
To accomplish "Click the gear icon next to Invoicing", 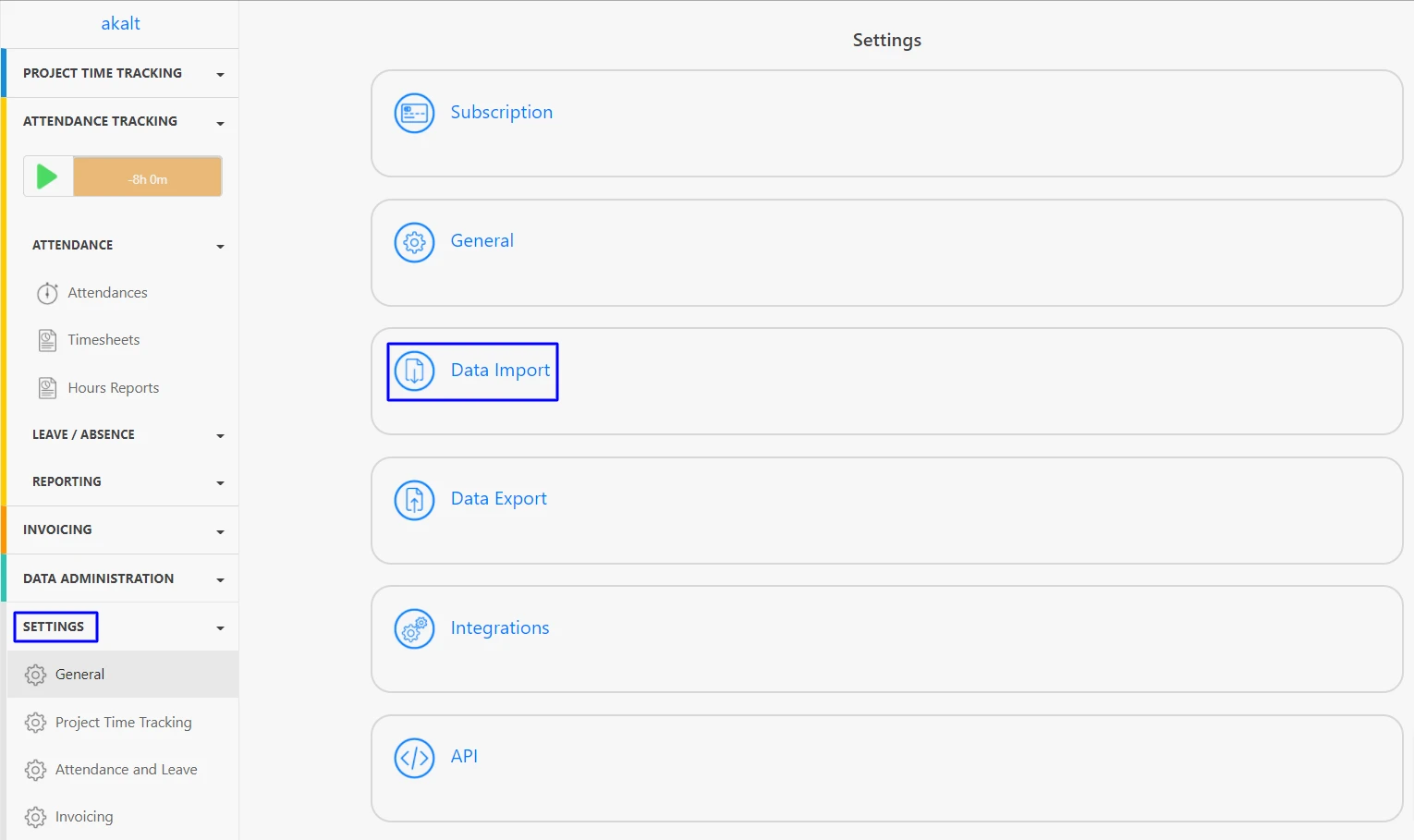I will tap(35, 816).
